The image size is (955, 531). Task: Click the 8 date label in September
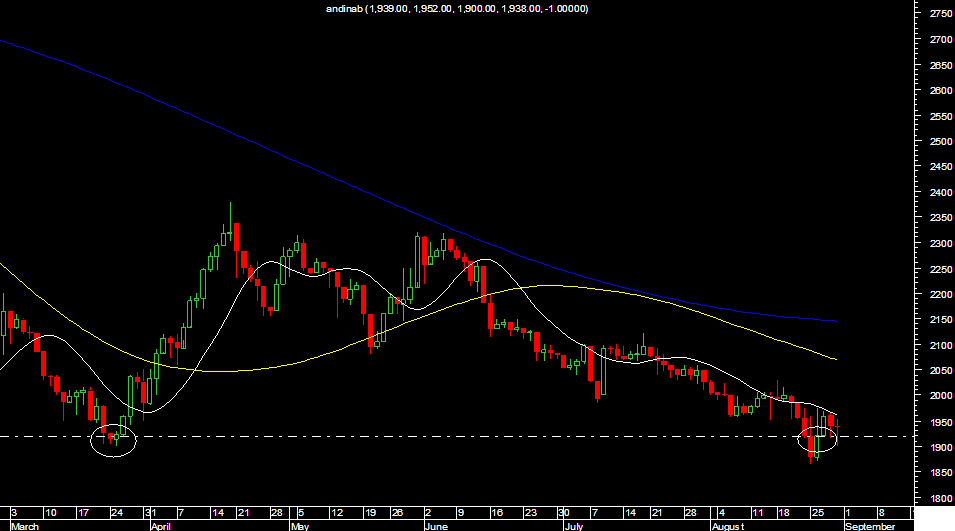tap(881, 513)
